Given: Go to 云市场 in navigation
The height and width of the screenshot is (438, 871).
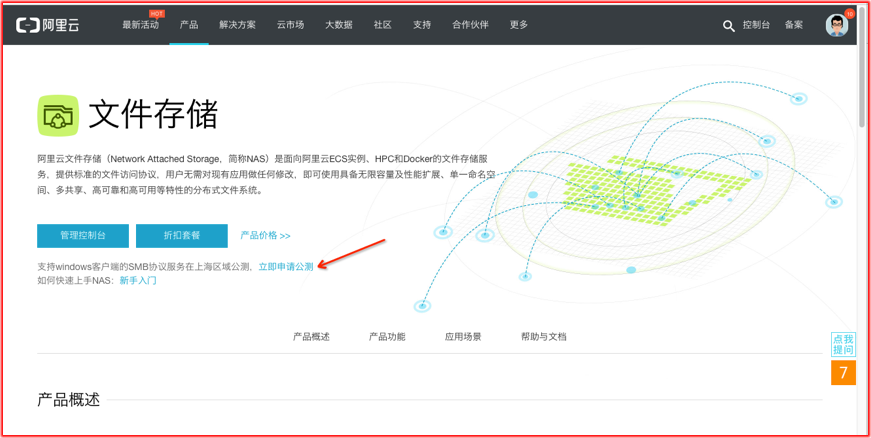Looking at the screenshot, I should (291, 25).
